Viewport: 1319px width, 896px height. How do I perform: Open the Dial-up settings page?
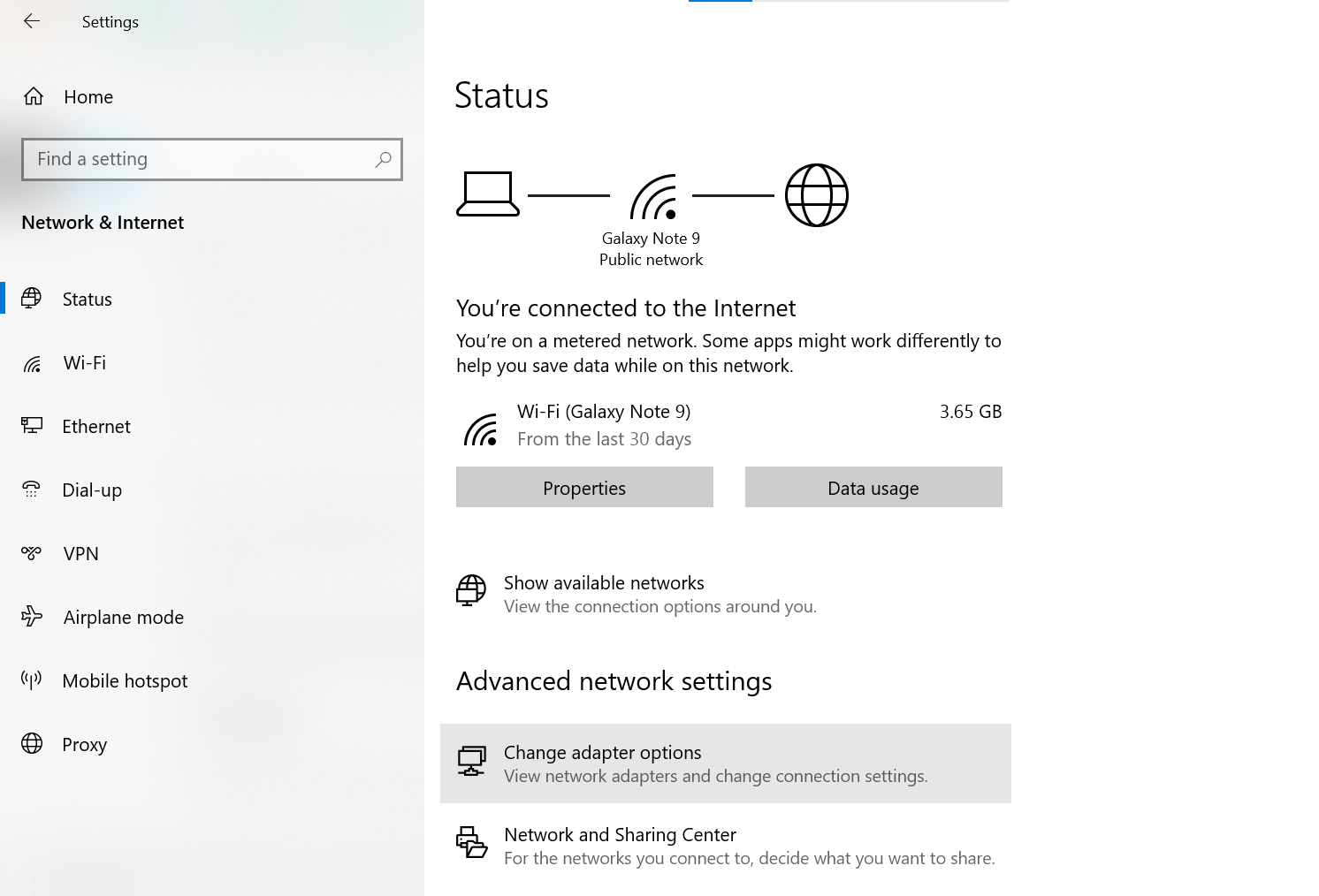click(x=92, y=490)
